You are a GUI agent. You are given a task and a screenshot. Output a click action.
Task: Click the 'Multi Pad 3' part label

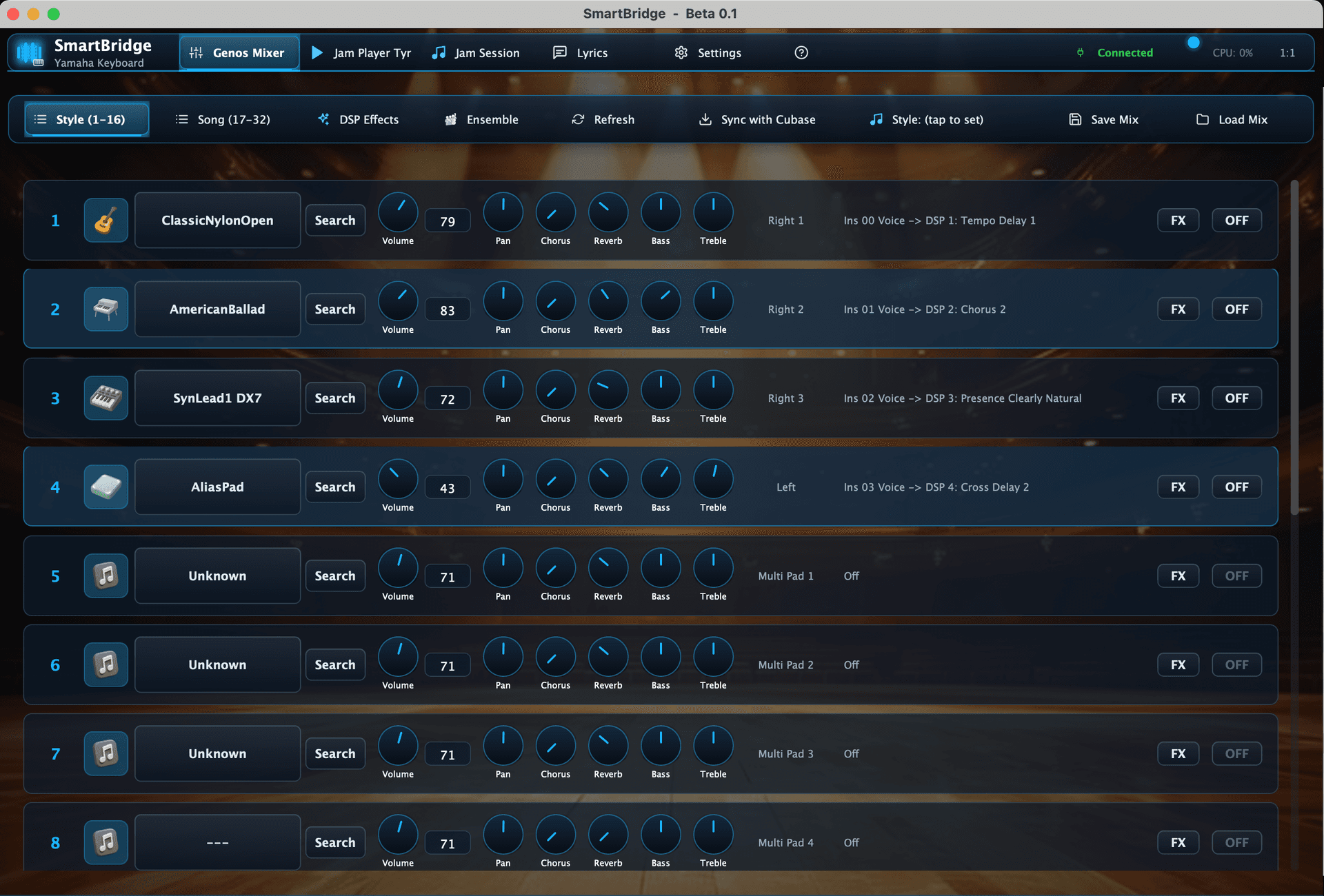[785, 754]
